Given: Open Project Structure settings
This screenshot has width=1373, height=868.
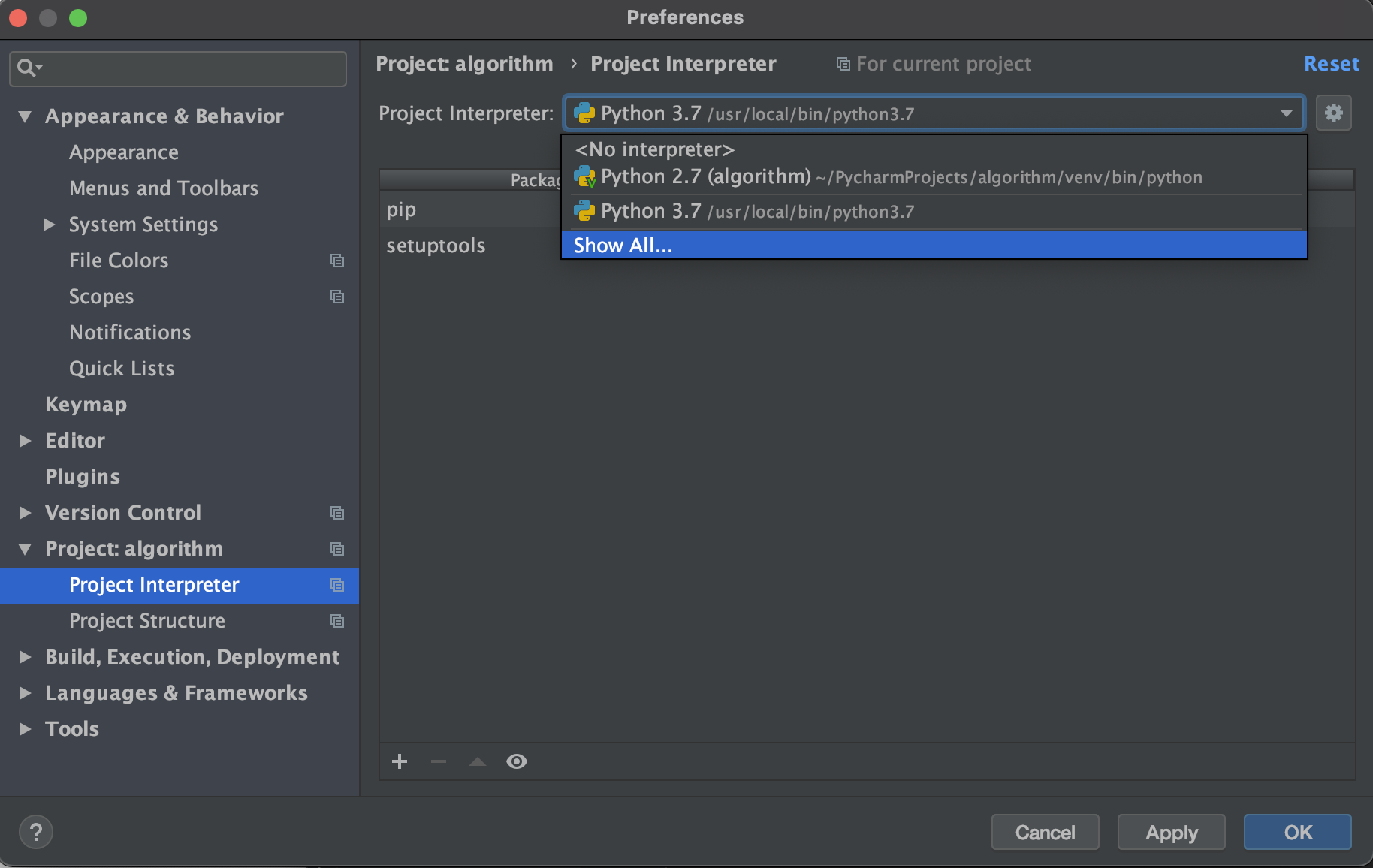Looking at the screenshot, I should click(x=147, y=621).
